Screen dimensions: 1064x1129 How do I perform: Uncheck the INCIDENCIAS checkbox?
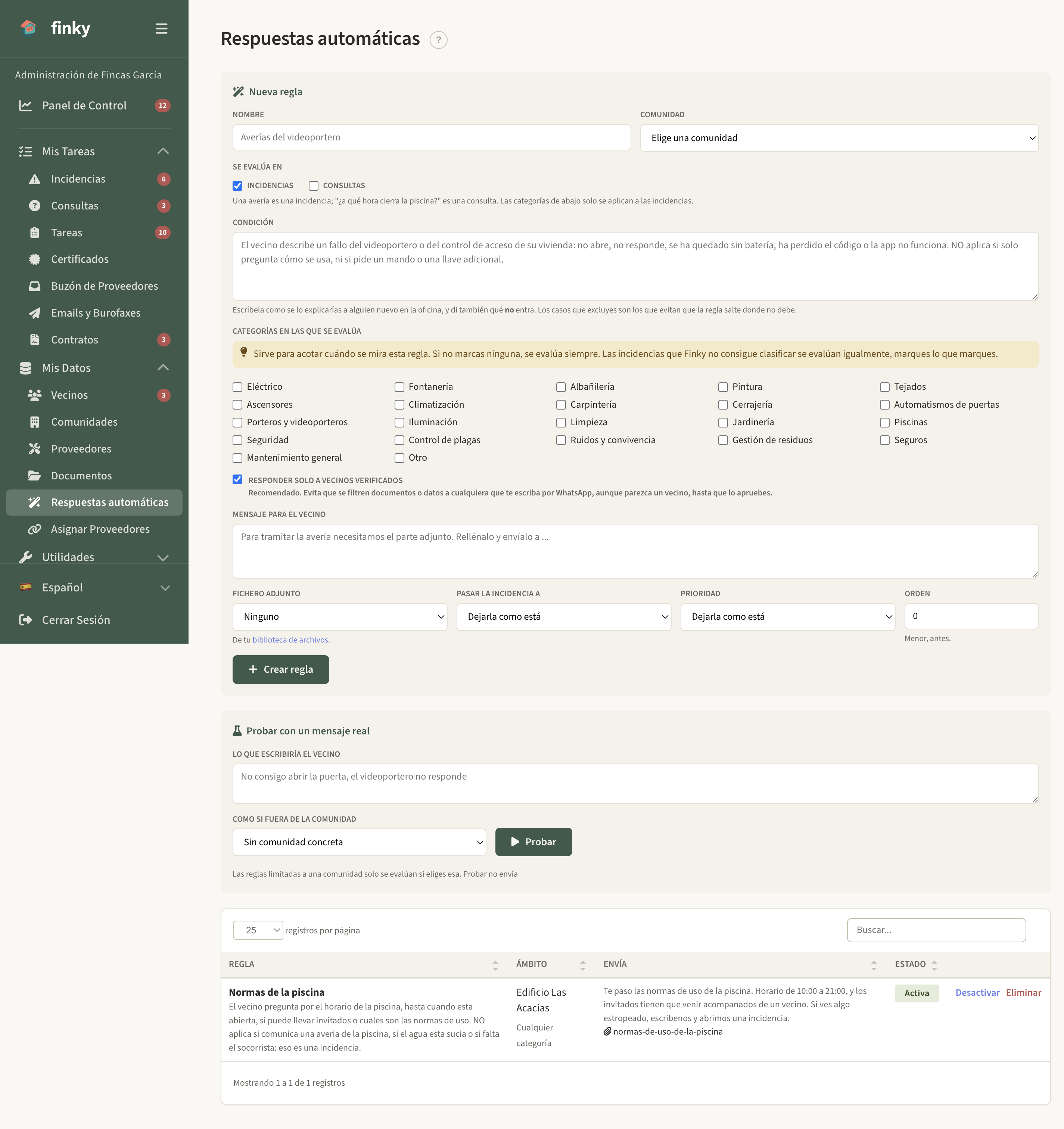tap(237, 186)
